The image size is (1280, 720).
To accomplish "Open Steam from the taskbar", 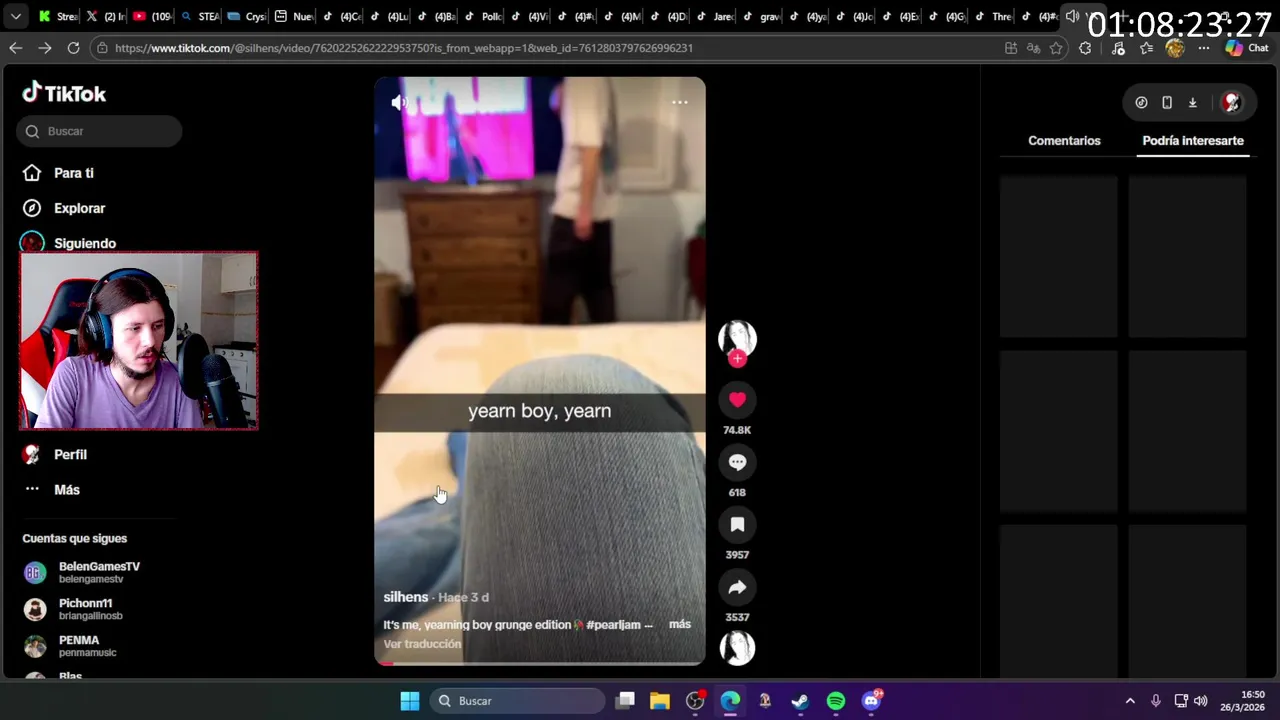I will pos(800,701).
